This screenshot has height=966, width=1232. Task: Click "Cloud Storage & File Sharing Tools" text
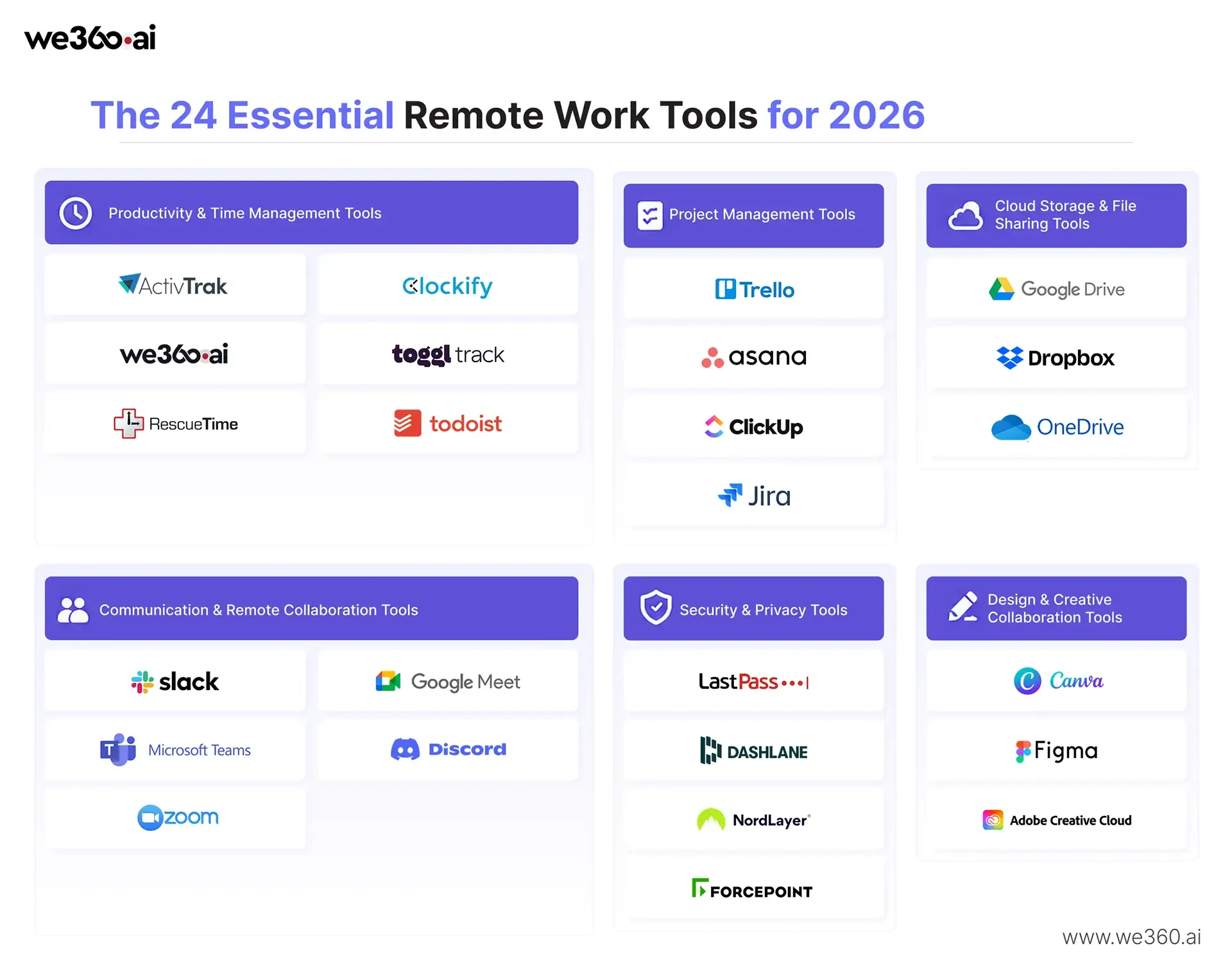pyautogui.click(x=1065, y=215)
